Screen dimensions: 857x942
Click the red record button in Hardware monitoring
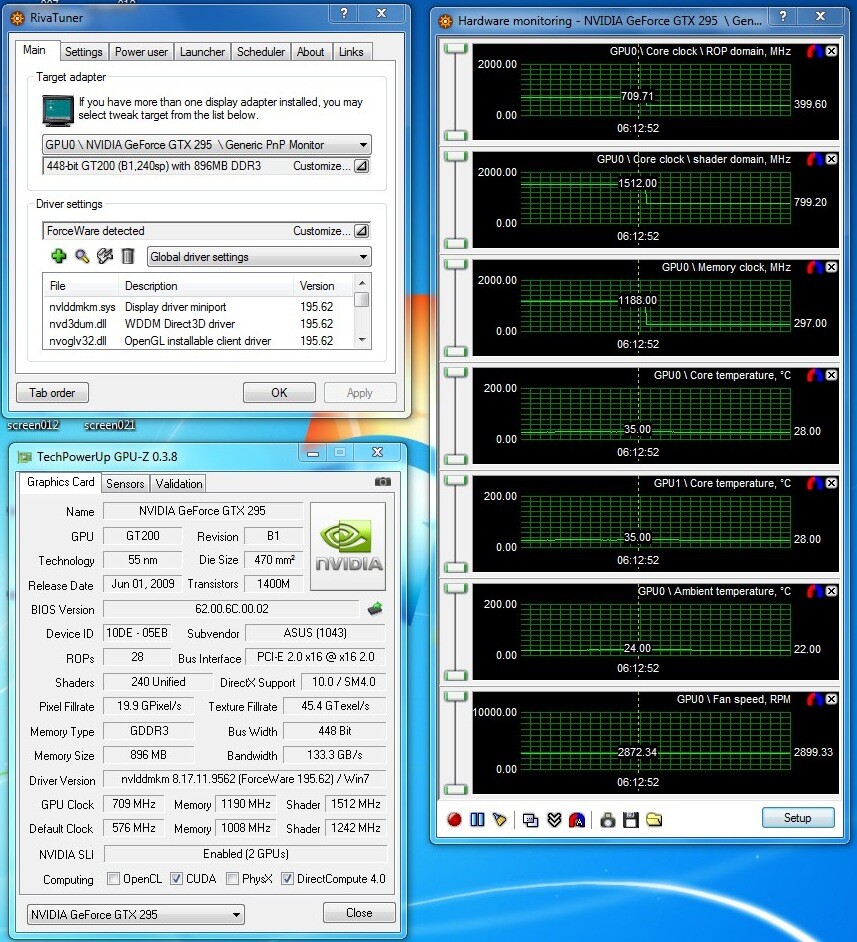pyautogui.click(x=454, y=819)
